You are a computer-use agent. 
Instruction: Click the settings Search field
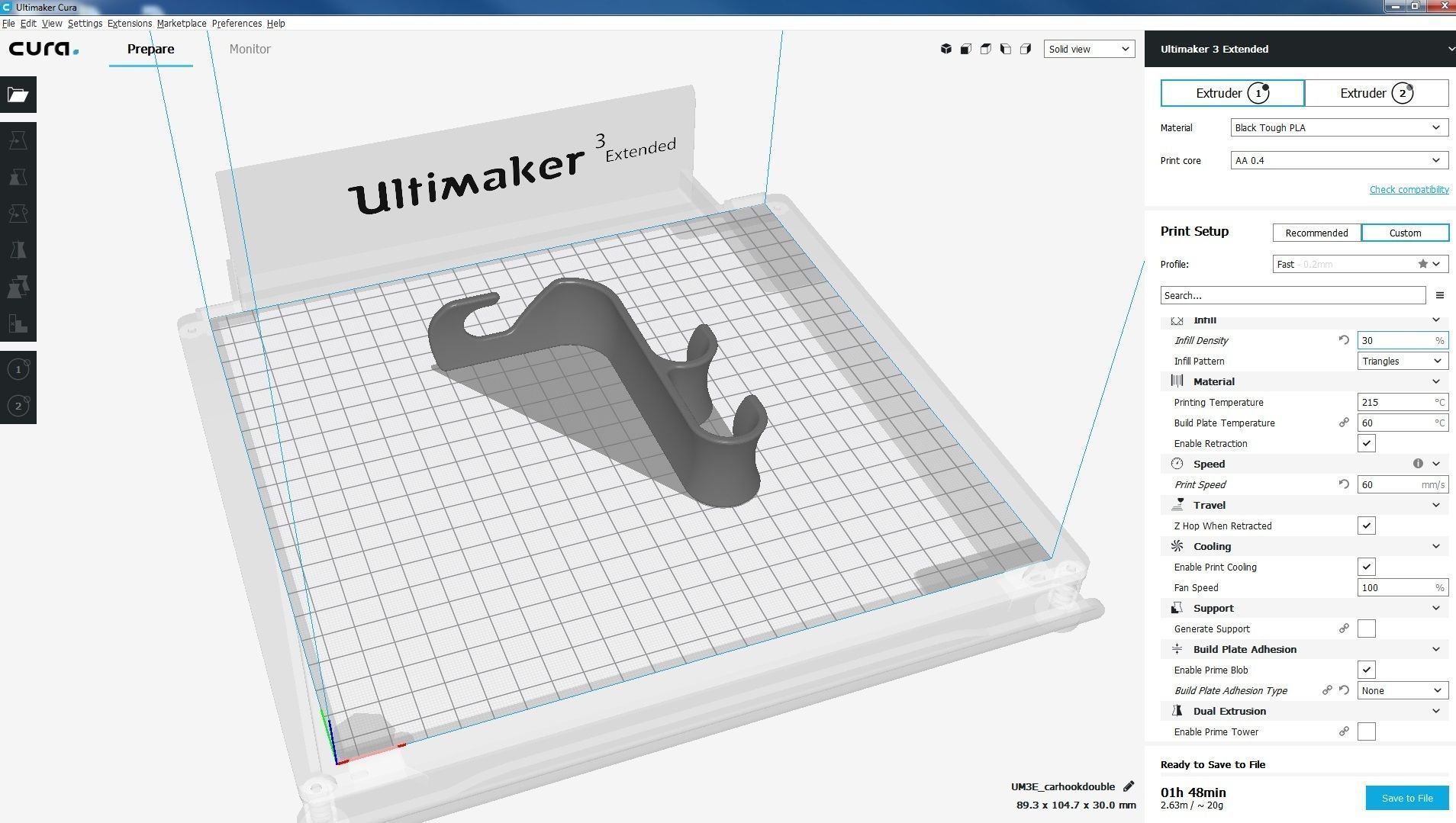pyautogui.click(x=1293, y=295)
